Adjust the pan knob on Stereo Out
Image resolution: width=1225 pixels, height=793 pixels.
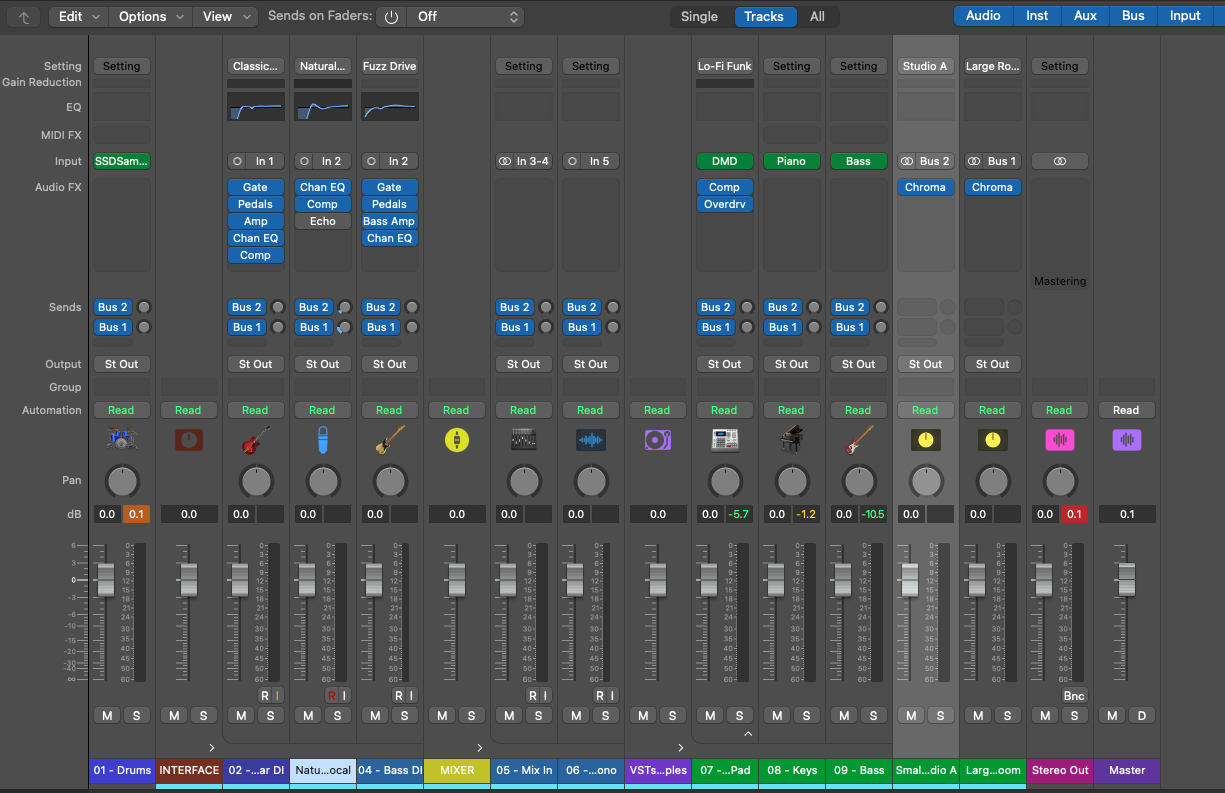[x=1059, y=481]
